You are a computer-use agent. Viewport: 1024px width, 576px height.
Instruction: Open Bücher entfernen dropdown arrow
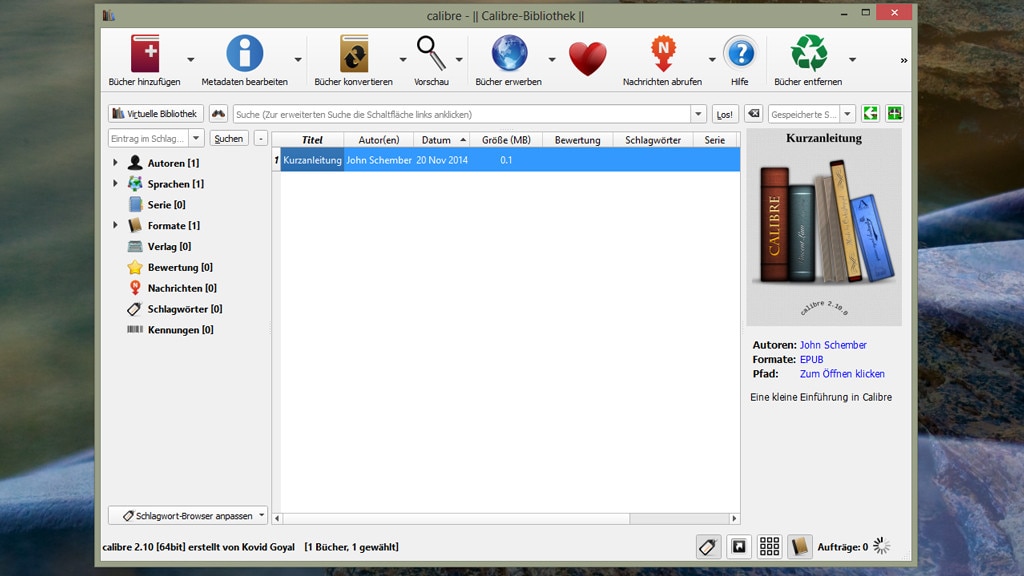click(852, 59)
